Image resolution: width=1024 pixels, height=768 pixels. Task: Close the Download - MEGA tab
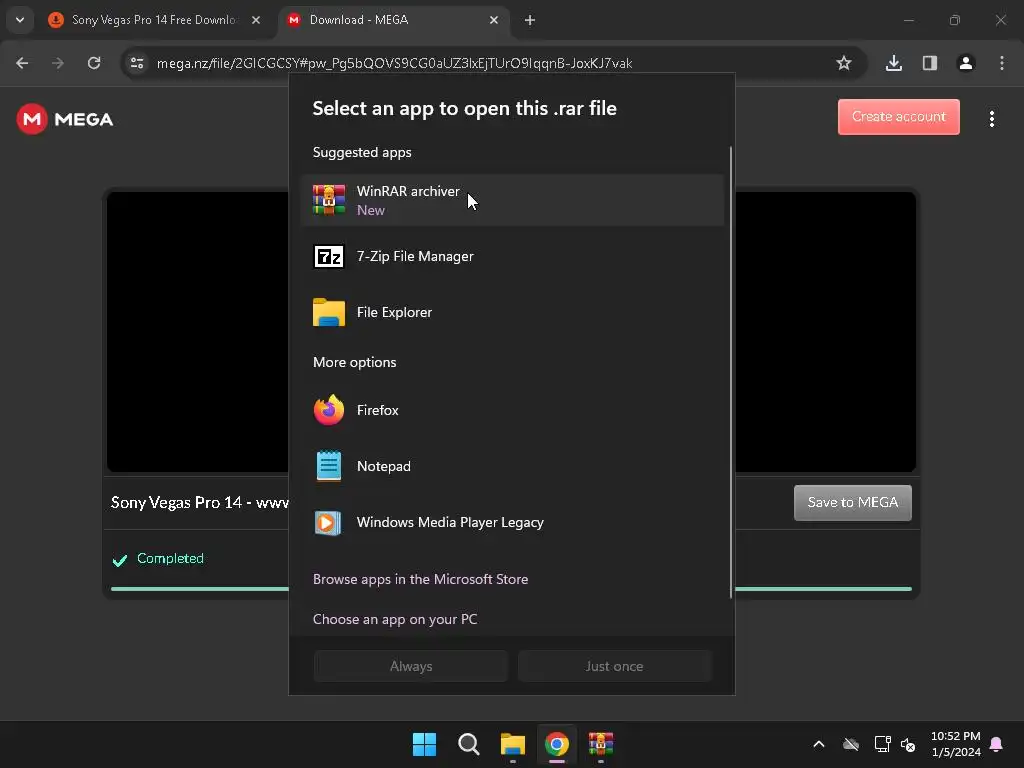point(494,20)
